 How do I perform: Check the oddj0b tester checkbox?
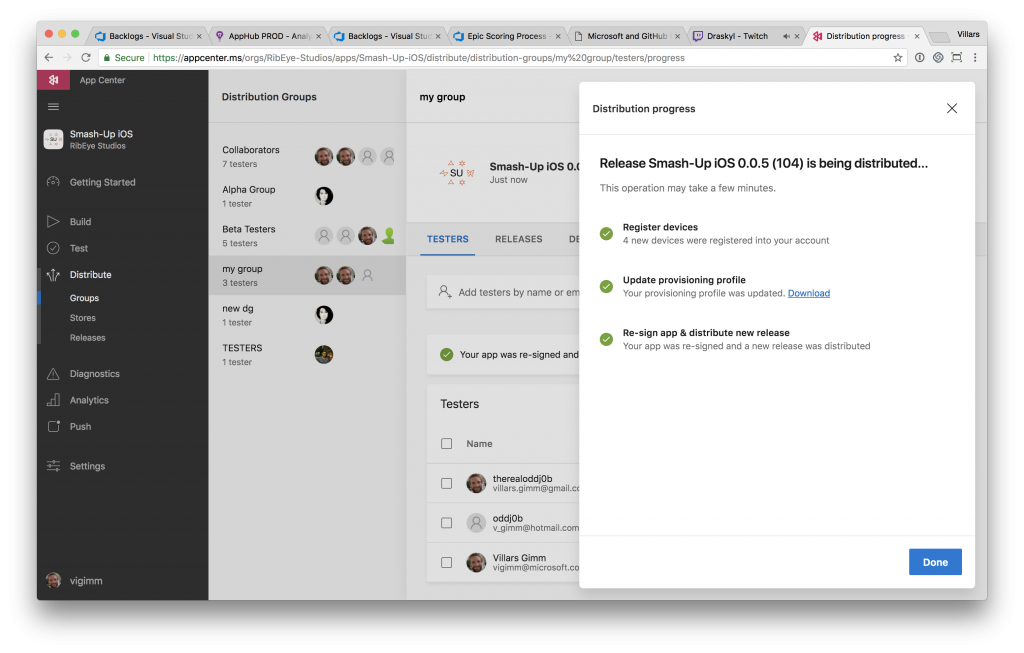[447, 523]
